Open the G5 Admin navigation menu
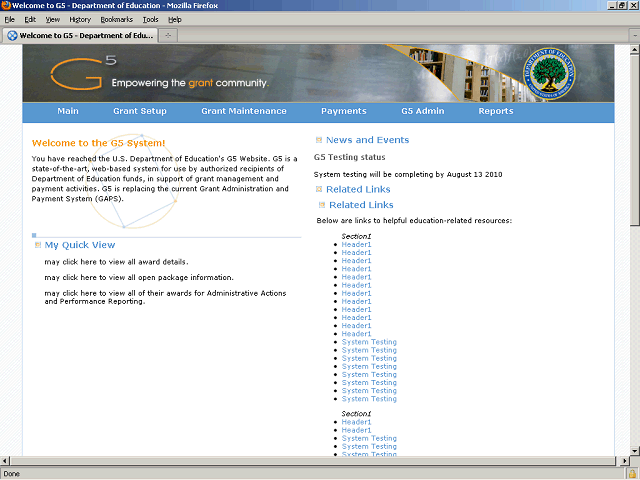 coord(422,111)
